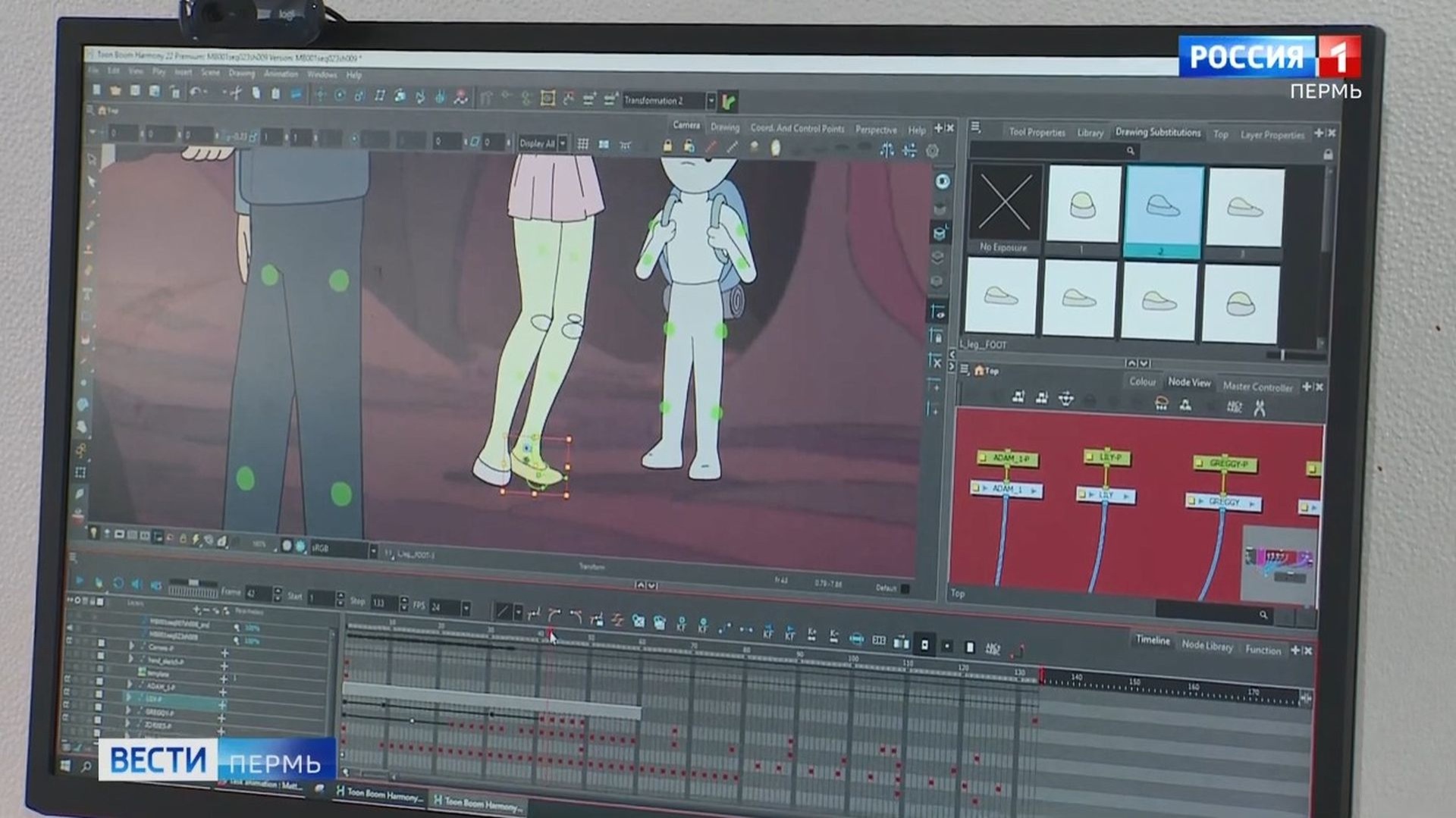Click the Undo icon in top toolbar
The height and width of the screenshot is (818, 1456).
click(196, 92)
